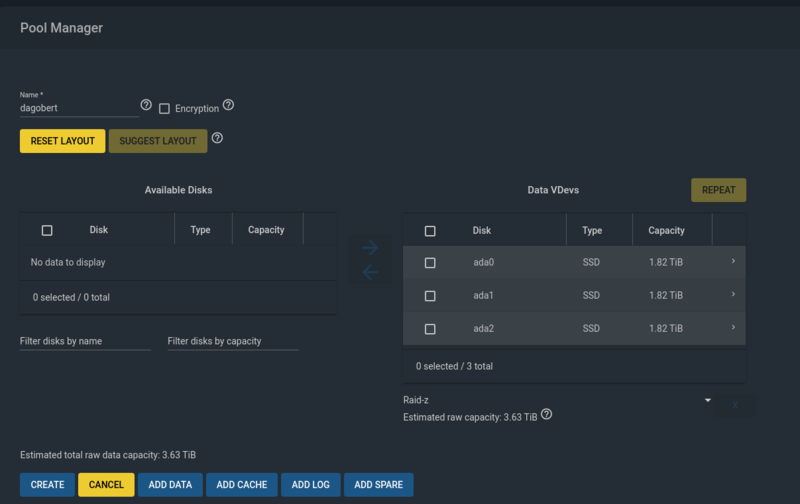
Task: Sort Data VDevs by Capacity column
Action: point(666,230)
